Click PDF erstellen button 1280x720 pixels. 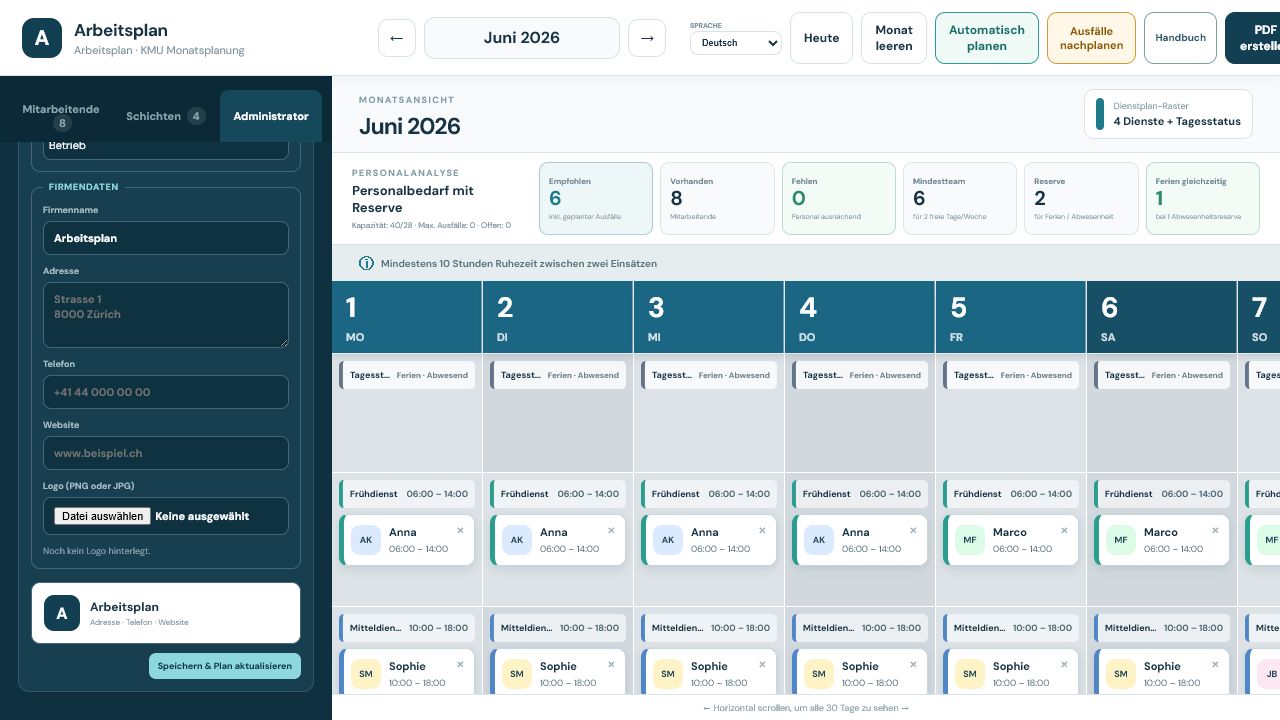(1253, 38)
